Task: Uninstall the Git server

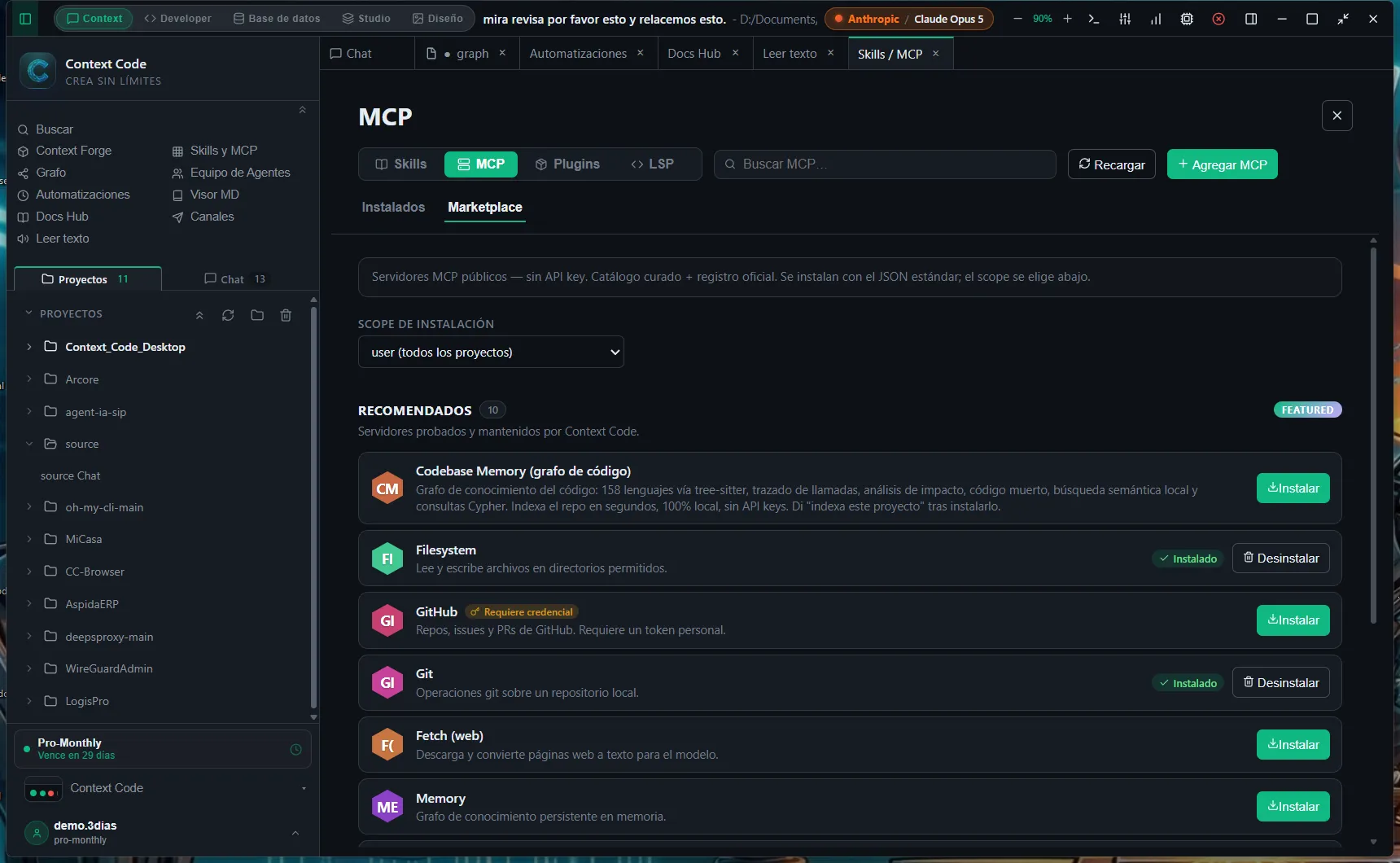Action: [x=1281, y=683]
